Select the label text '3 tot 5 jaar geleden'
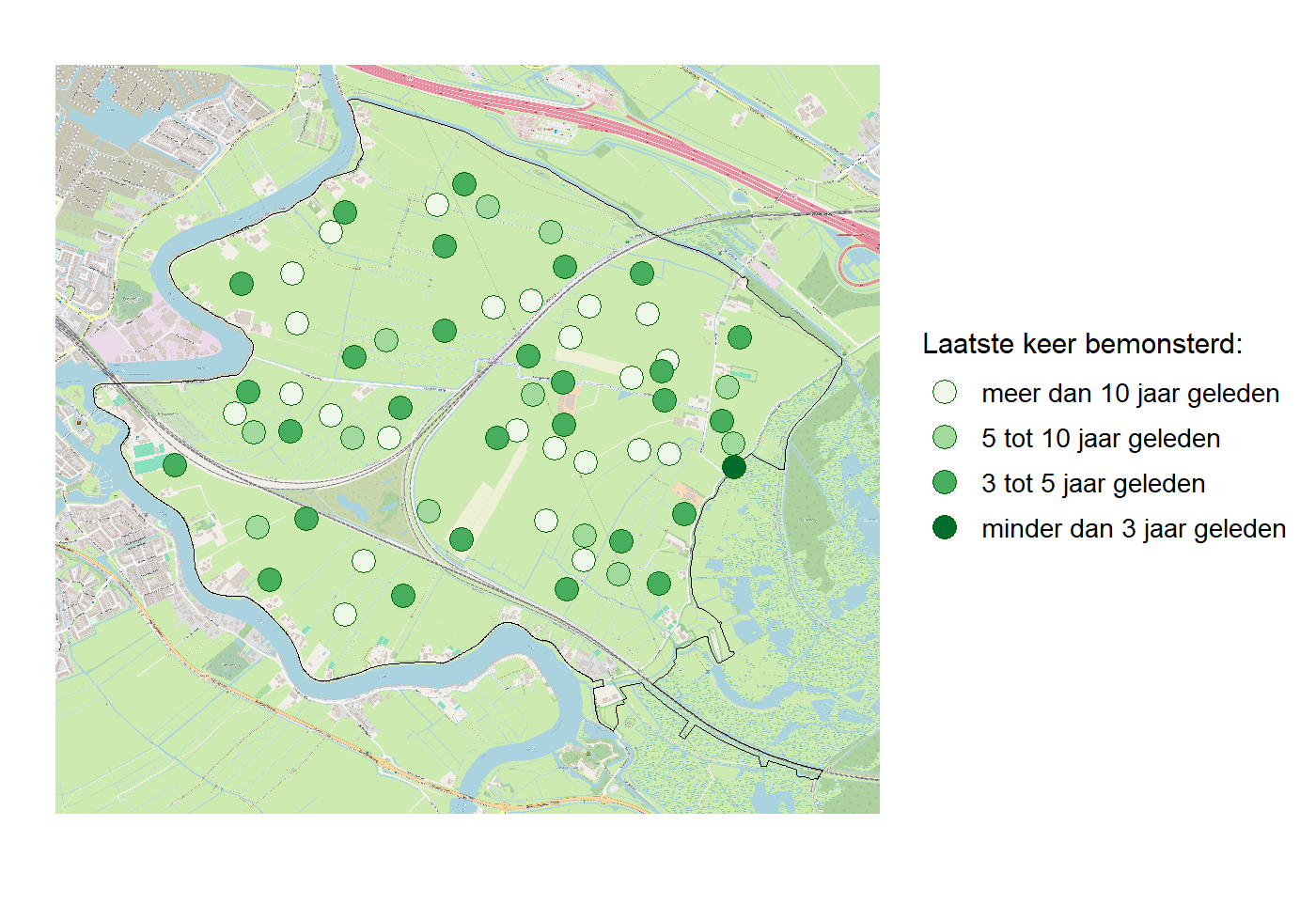1316x920 pixels. point(1093,484)
